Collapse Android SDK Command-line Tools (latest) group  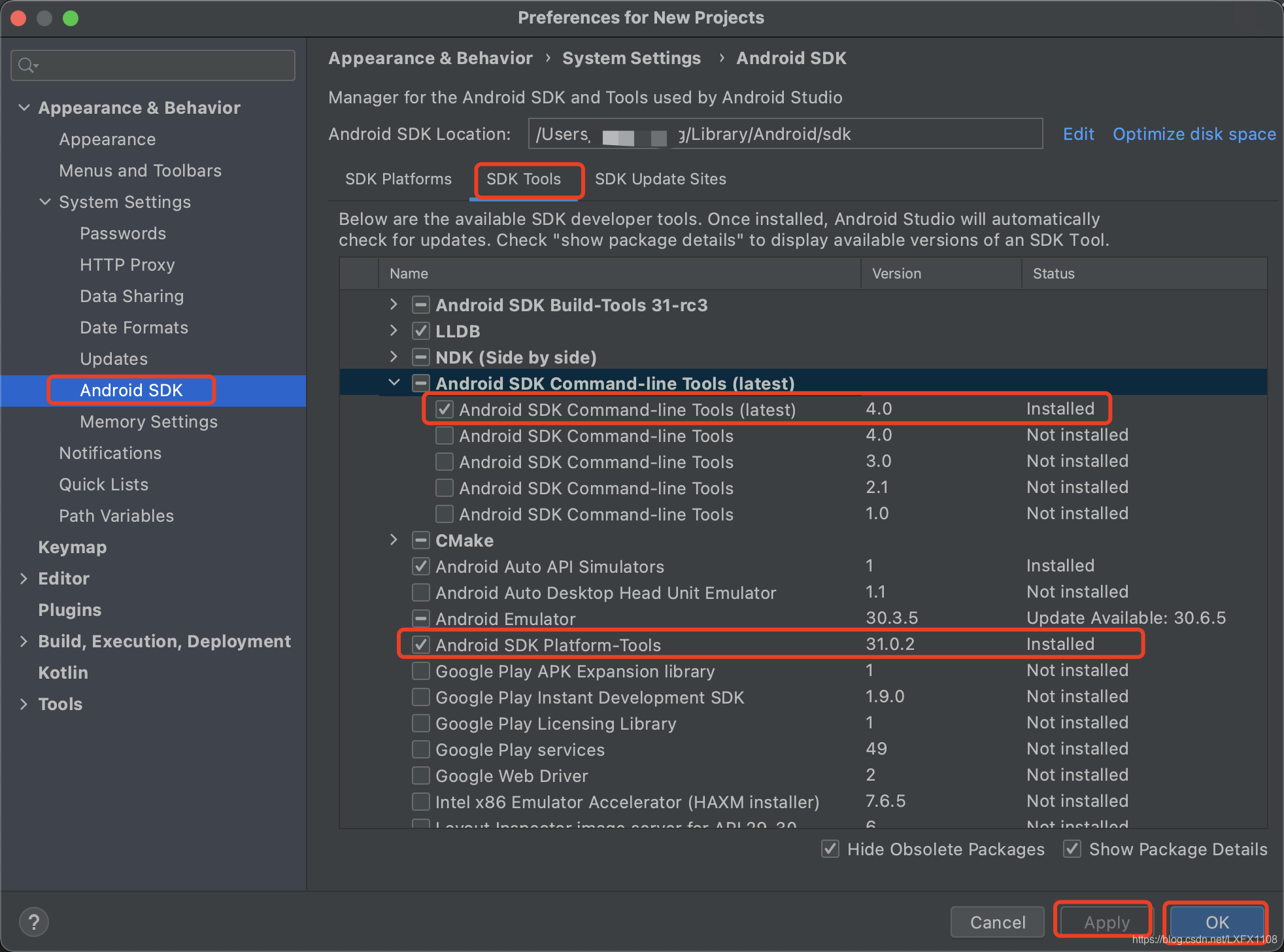click(x=394, y=383)
